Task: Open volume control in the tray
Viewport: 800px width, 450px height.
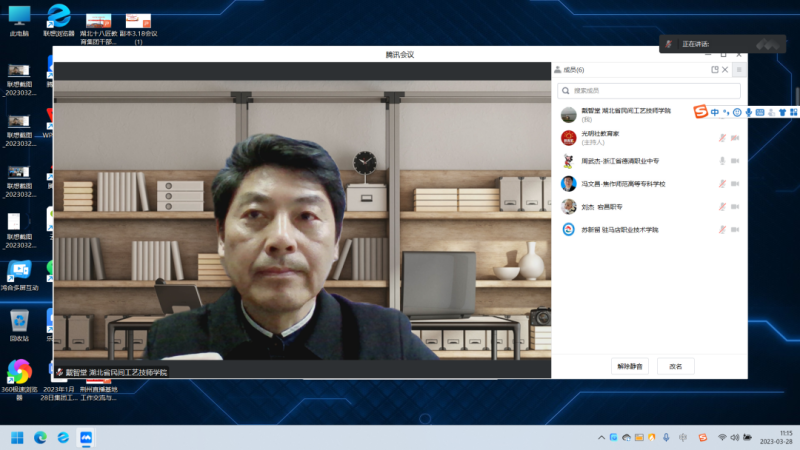Action: tap(735, 438)
